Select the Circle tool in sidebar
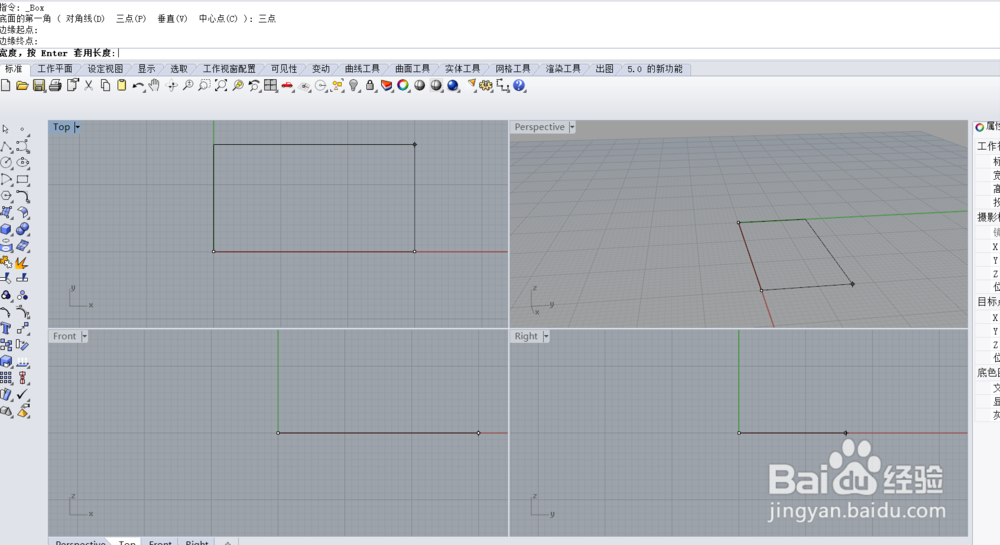The width and height of the screenshot is (1000, 545). pyautogui.click(x=6, y=163)
